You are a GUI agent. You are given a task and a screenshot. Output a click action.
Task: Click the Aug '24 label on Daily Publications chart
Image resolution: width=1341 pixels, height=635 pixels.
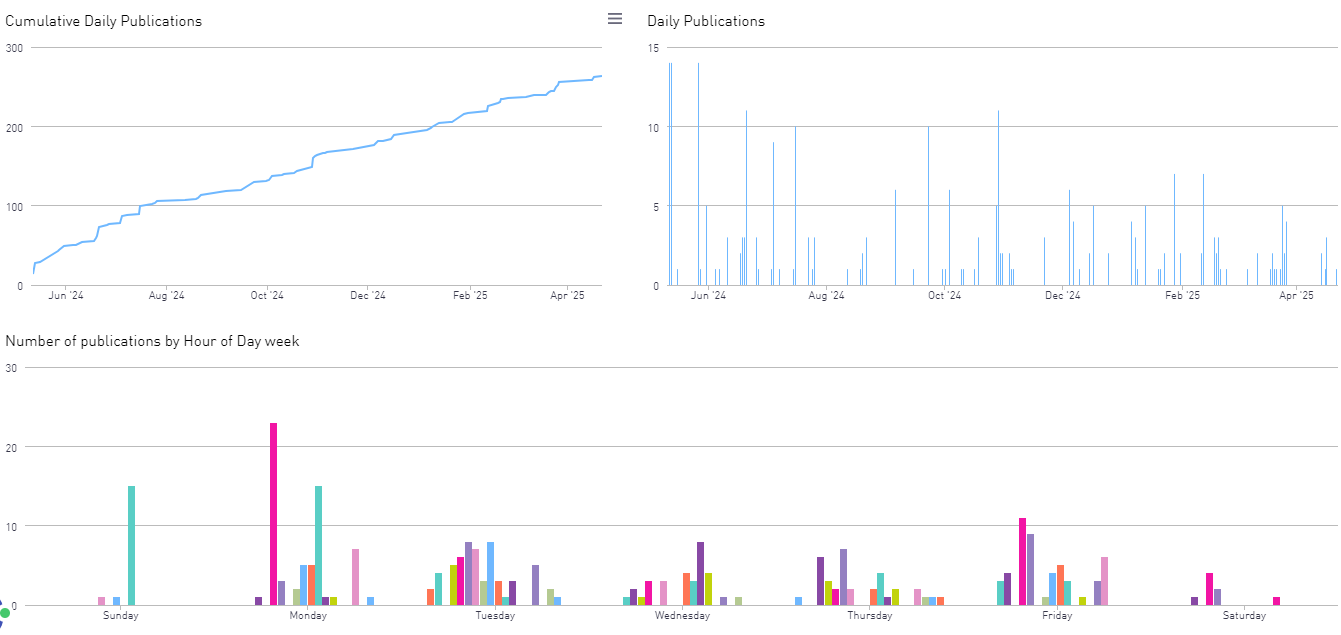826,295
